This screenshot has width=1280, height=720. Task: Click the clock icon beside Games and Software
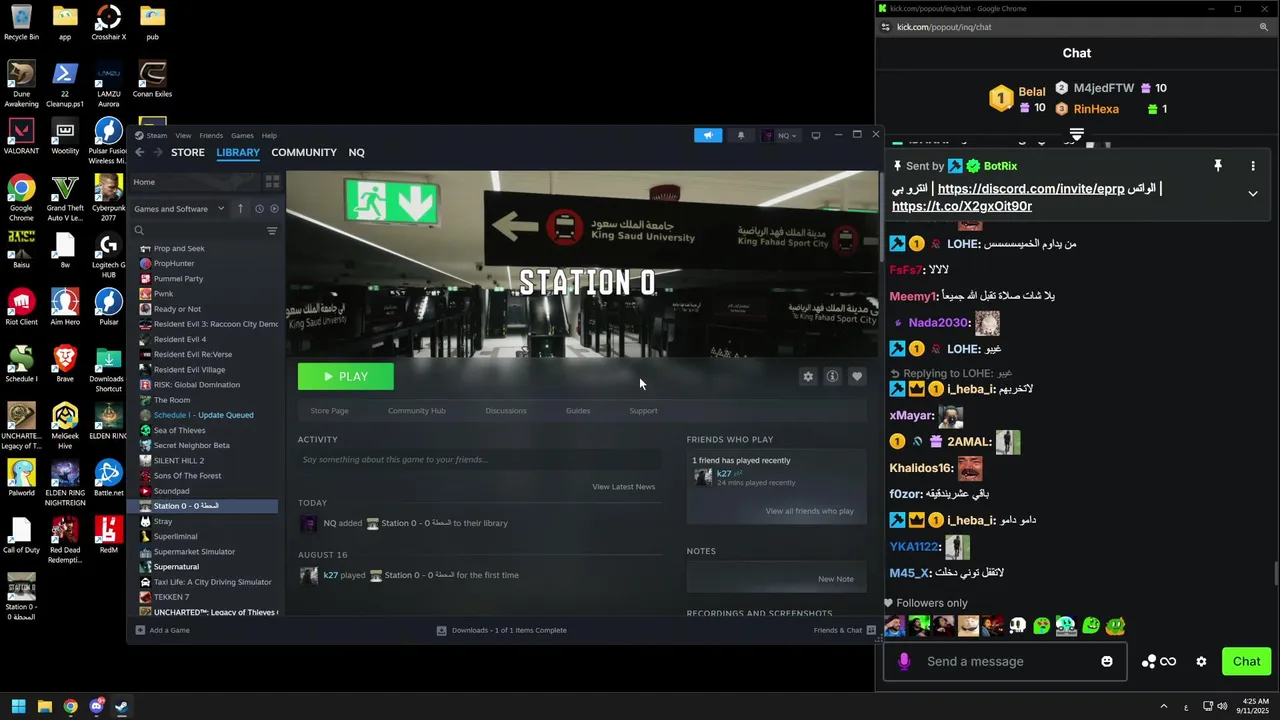click(259, 208)
